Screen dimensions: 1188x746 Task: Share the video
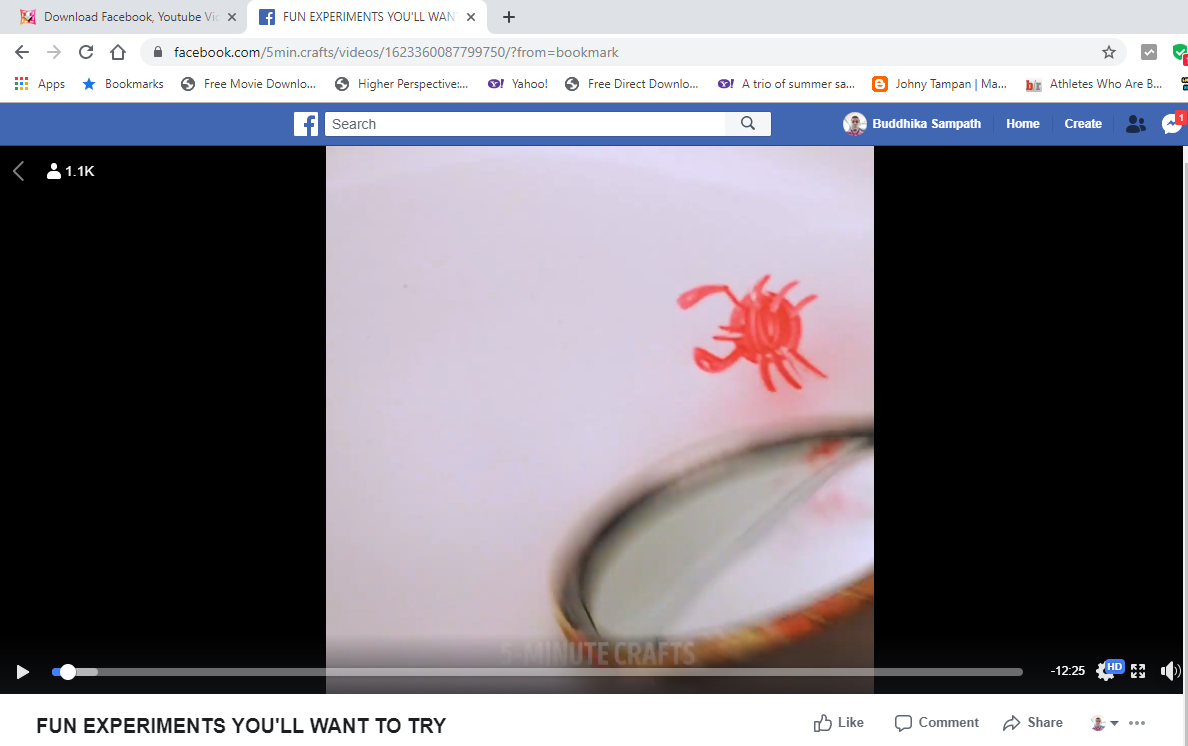(1033, 723)
